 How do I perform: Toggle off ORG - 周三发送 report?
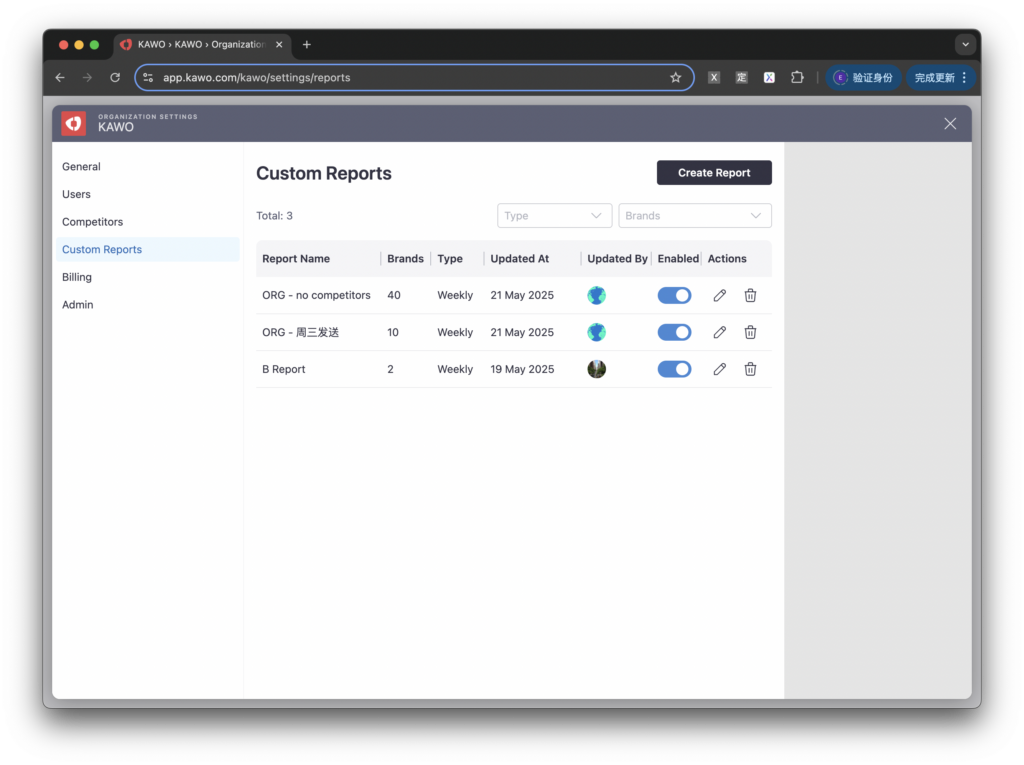(x=674, y=333)
